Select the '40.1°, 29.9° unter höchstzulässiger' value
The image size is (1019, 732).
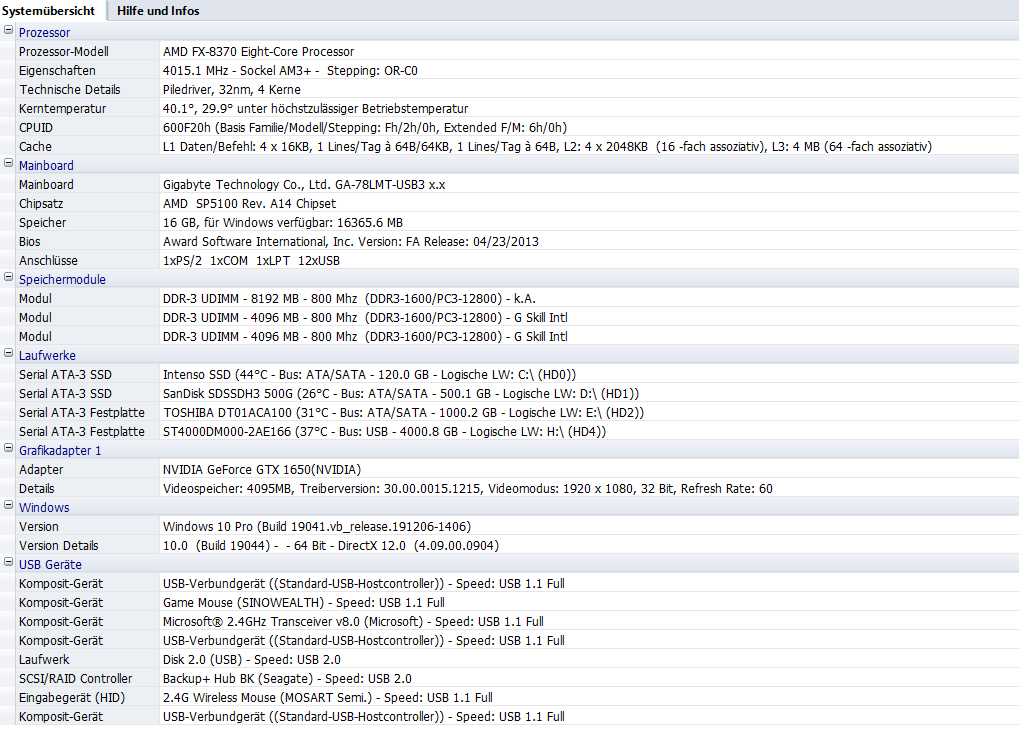click(x=315, y=109)
